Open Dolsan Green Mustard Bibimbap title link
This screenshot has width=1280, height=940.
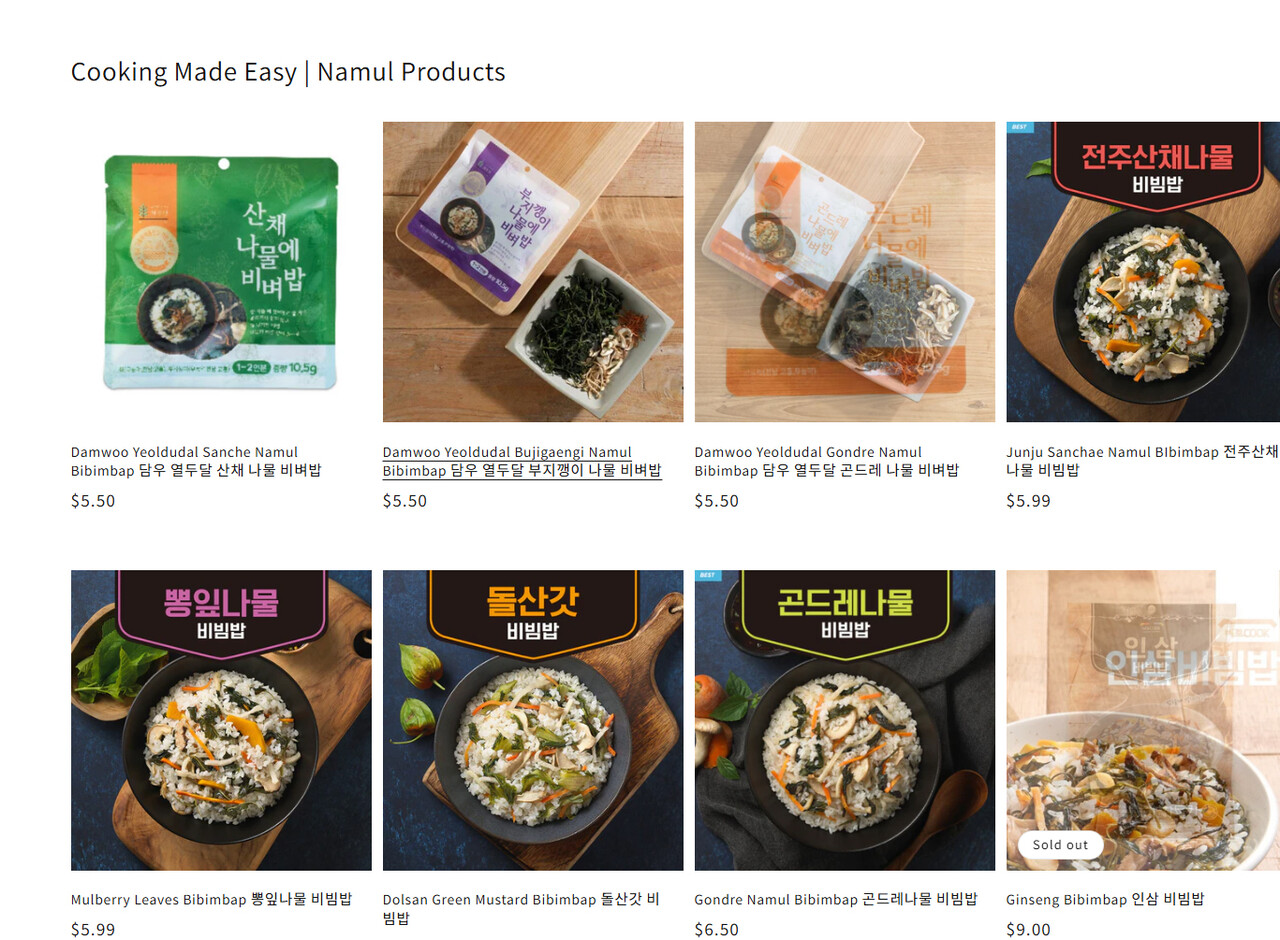pos(521,908)
